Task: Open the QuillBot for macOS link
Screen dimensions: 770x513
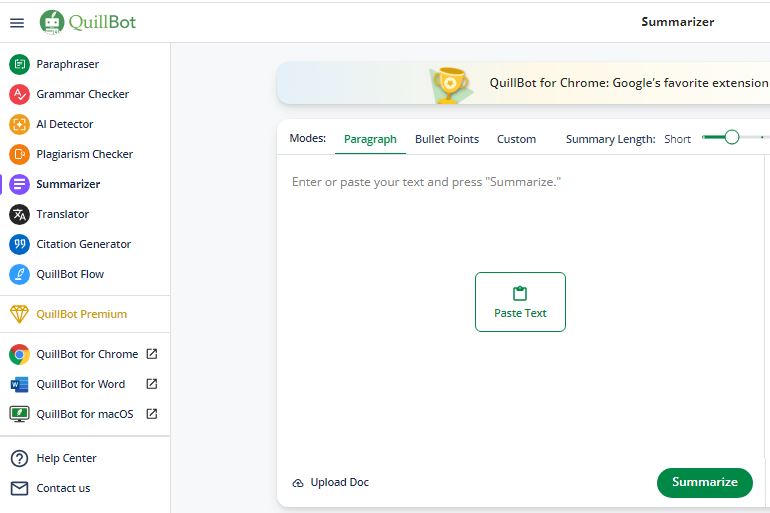Action: [x=85, y=414]
